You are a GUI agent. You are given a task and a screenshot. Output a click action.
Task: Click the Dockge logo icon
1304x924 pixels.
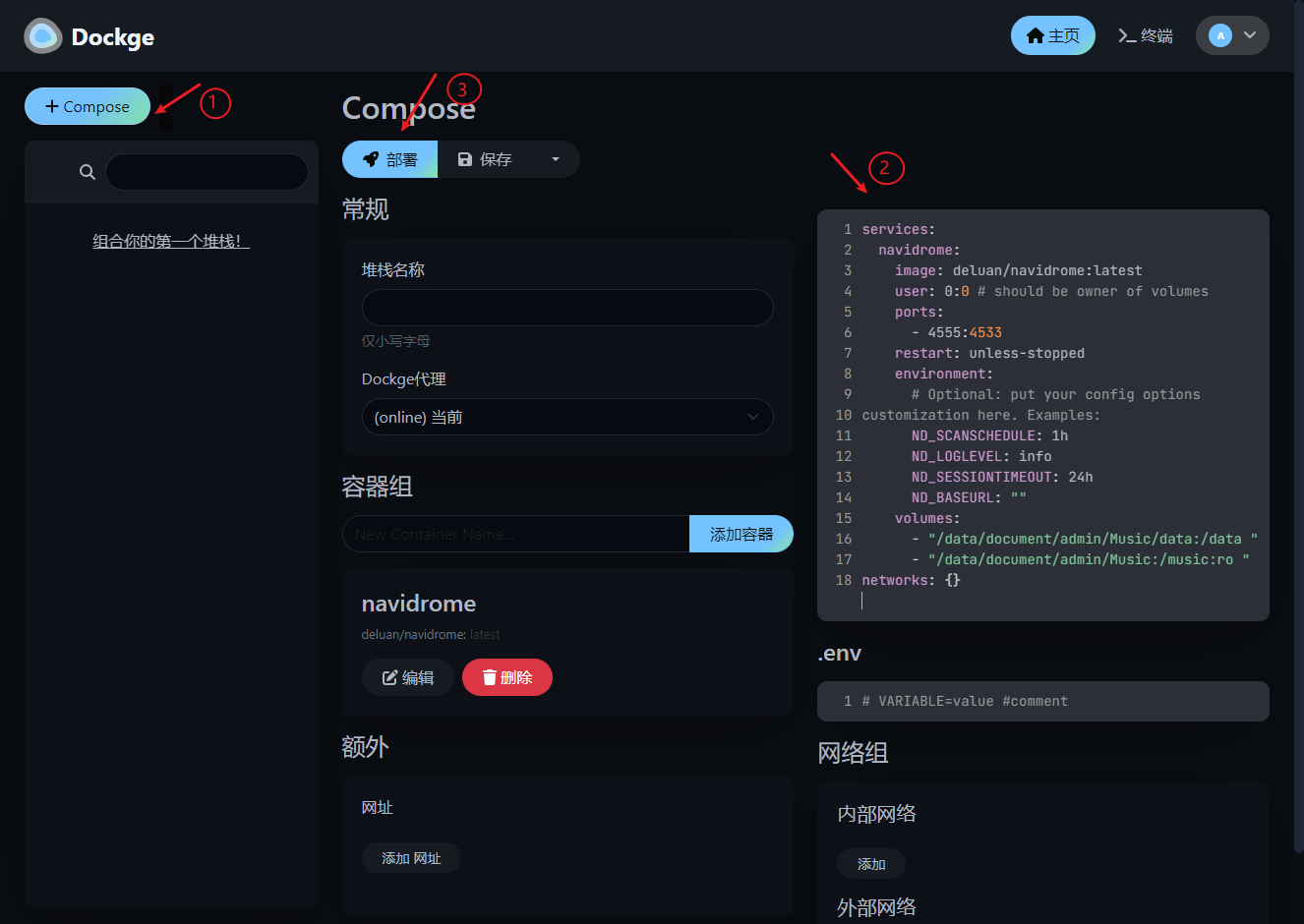(x=42, y=36)
